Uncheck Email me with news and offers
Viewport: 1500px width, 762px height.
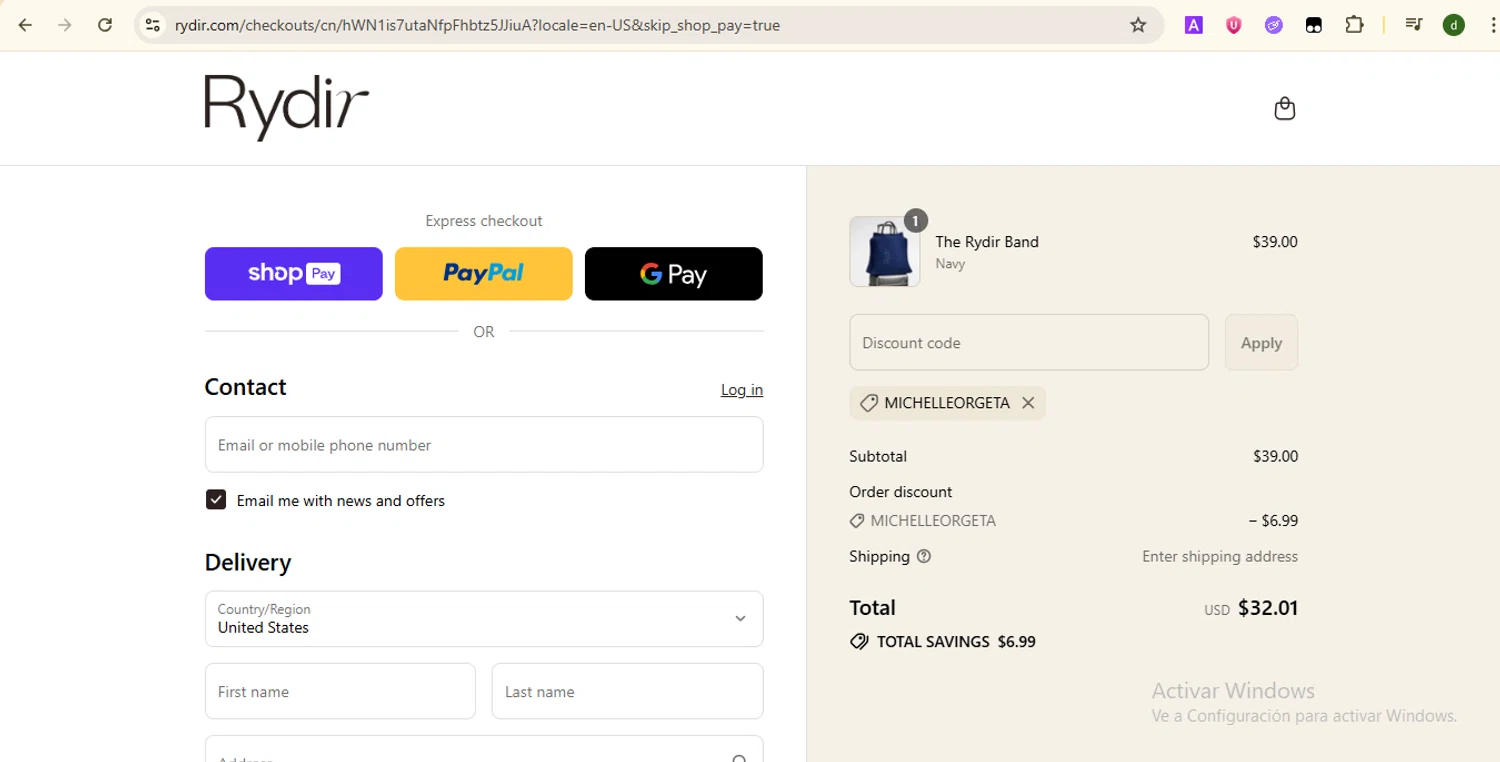[x=216, y=500]
